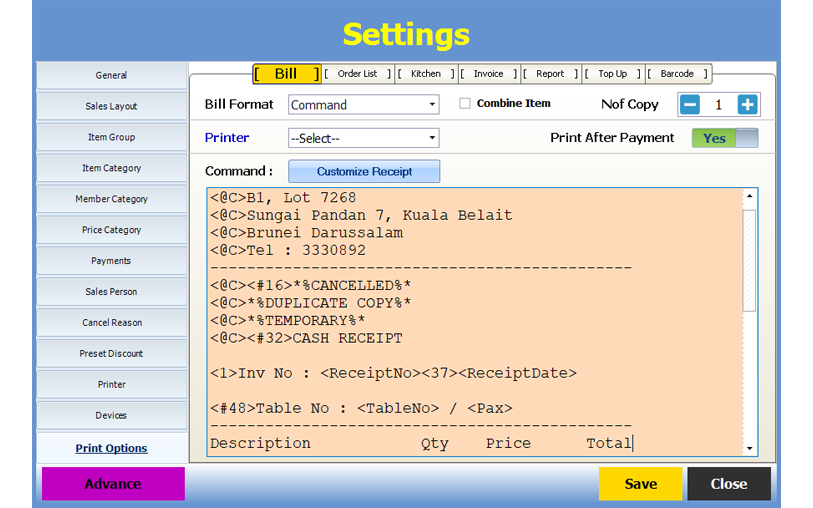Viewport: 813px width, 508px height.
Task: Click Customize Receipt button
Action: pos(364,172)
